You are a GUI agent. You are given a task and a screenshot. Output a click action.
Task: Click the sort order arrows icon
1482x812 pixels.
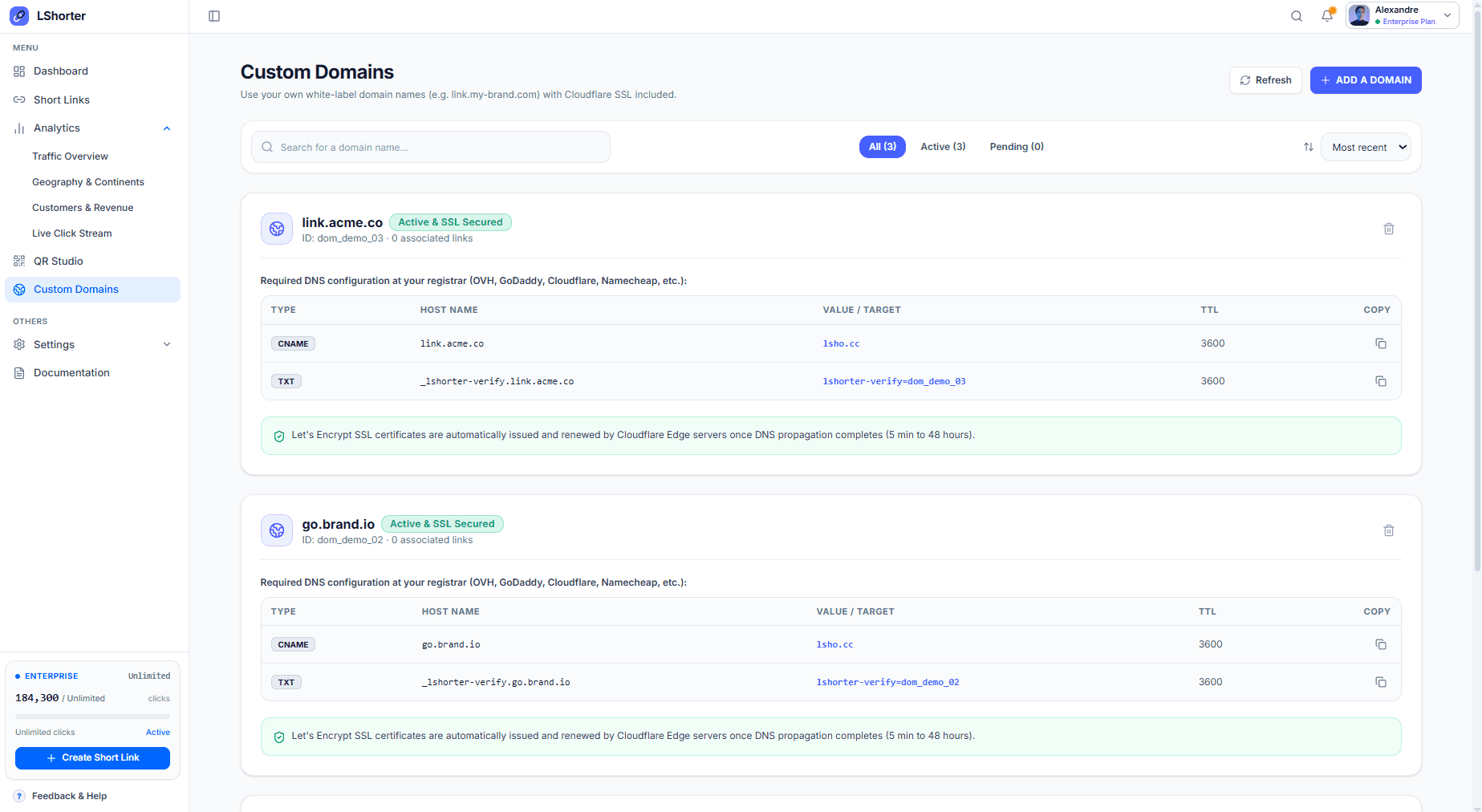tap(1309, 147)
